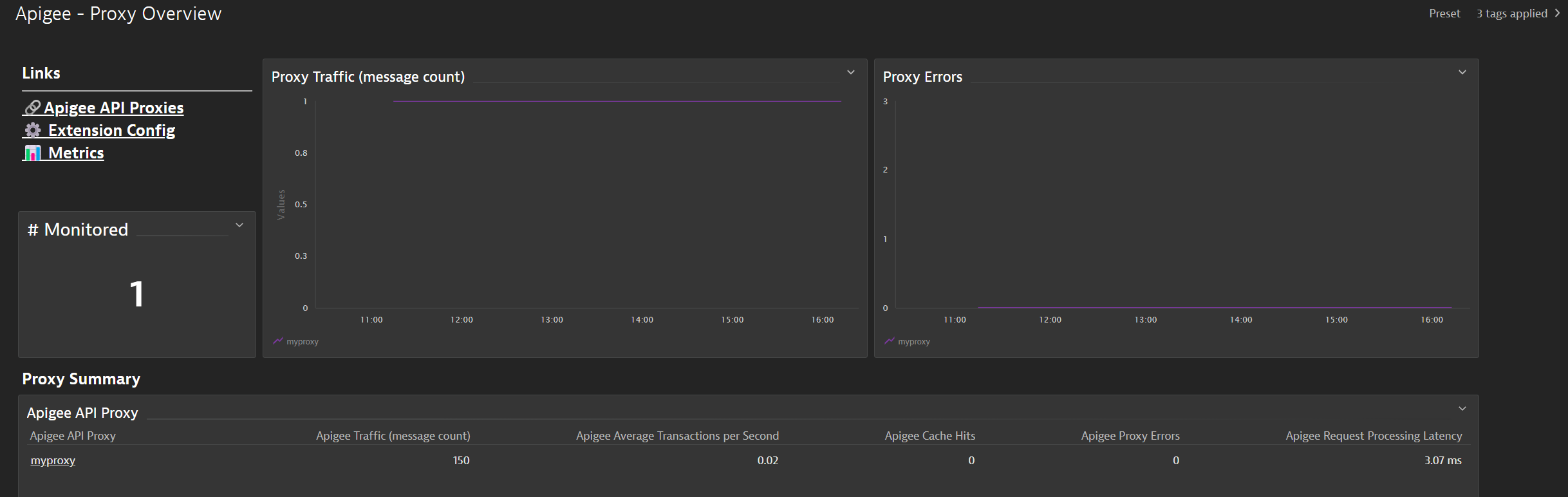
Task: Select the Cache Hits value 0
Action: 971,460
